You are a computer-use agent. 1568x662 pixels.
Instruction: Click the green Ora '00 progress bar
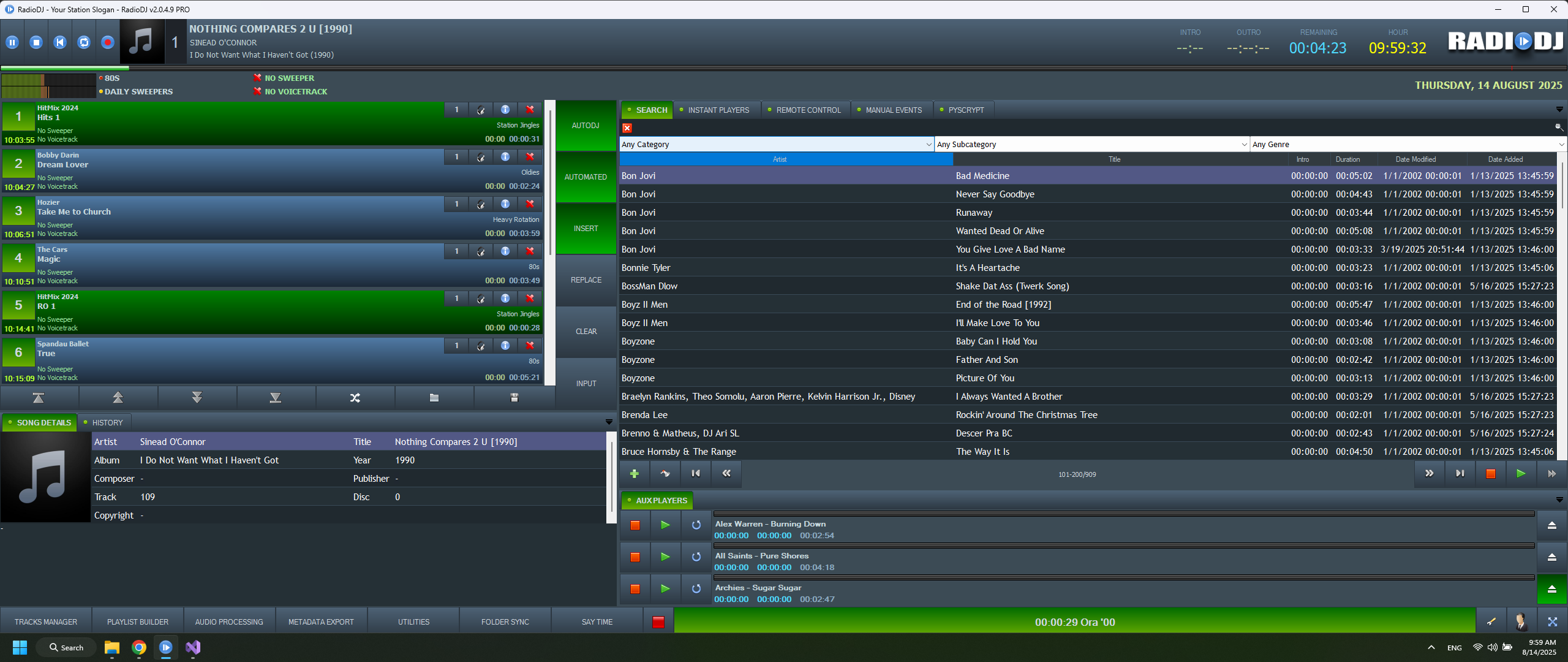point(1075,622)
